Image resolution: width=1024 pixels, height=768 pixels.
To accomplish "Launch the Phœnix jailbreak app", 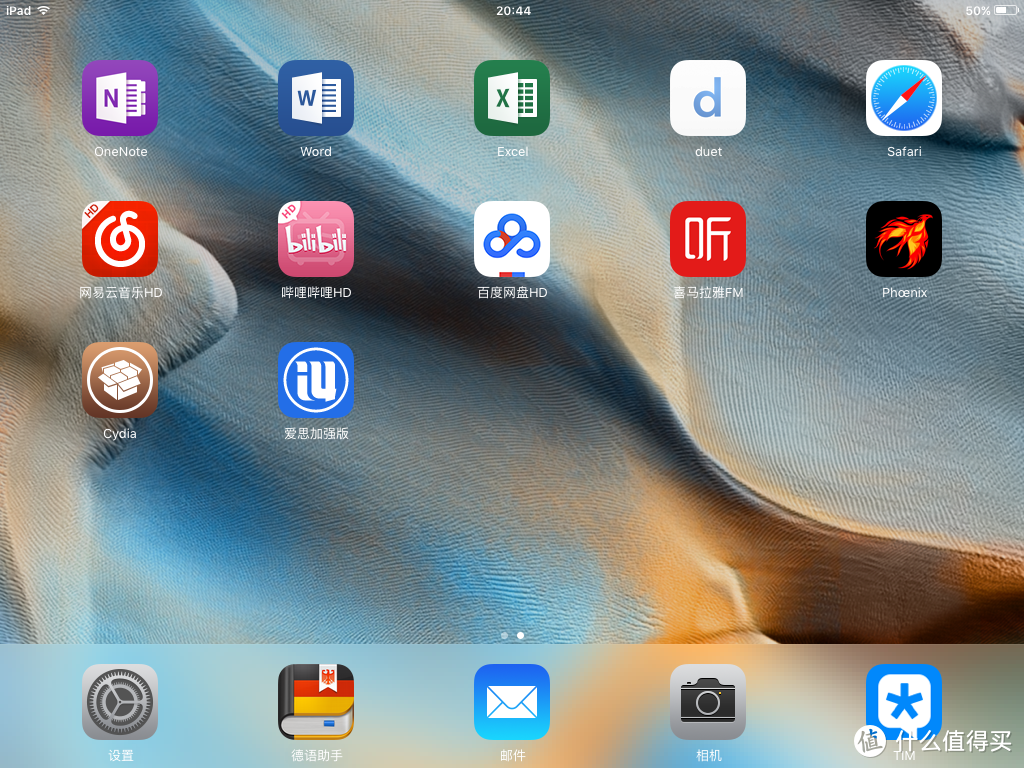I will coord(904,239).
